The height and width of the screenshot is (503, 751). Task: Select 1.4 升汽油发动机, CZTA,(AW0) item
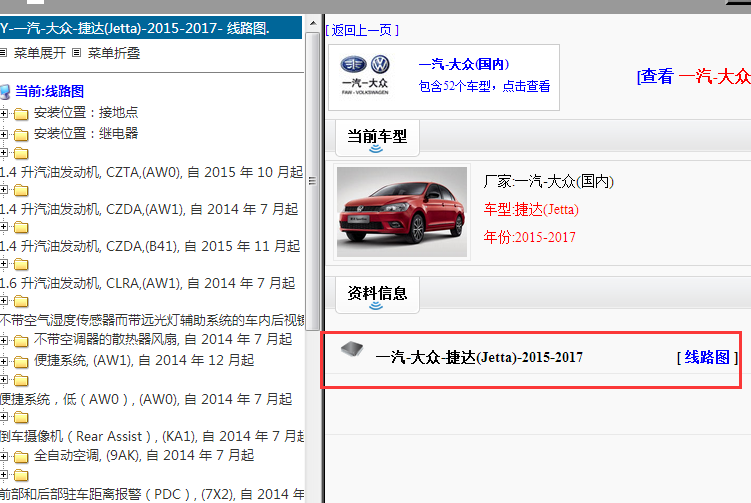coord(151,172)
